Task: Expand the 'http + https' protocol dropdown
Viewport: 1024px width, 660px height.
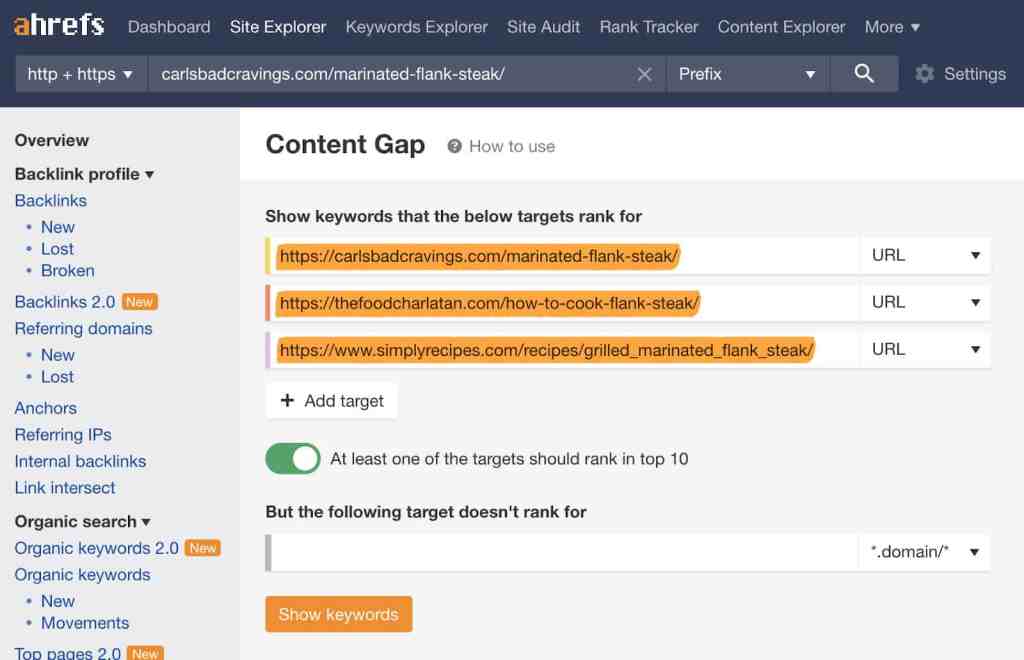Action: [79, 73]
